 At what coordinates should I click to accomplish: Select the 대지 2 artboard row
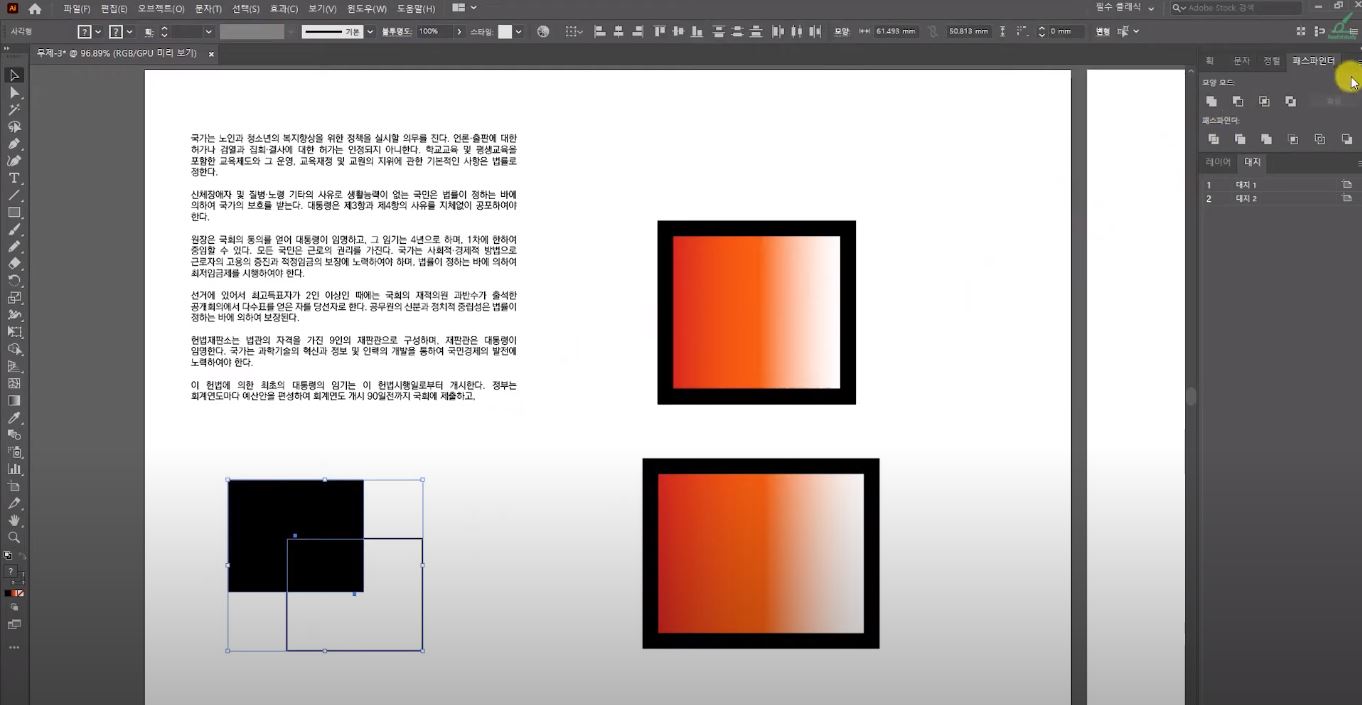point(1246,199)
